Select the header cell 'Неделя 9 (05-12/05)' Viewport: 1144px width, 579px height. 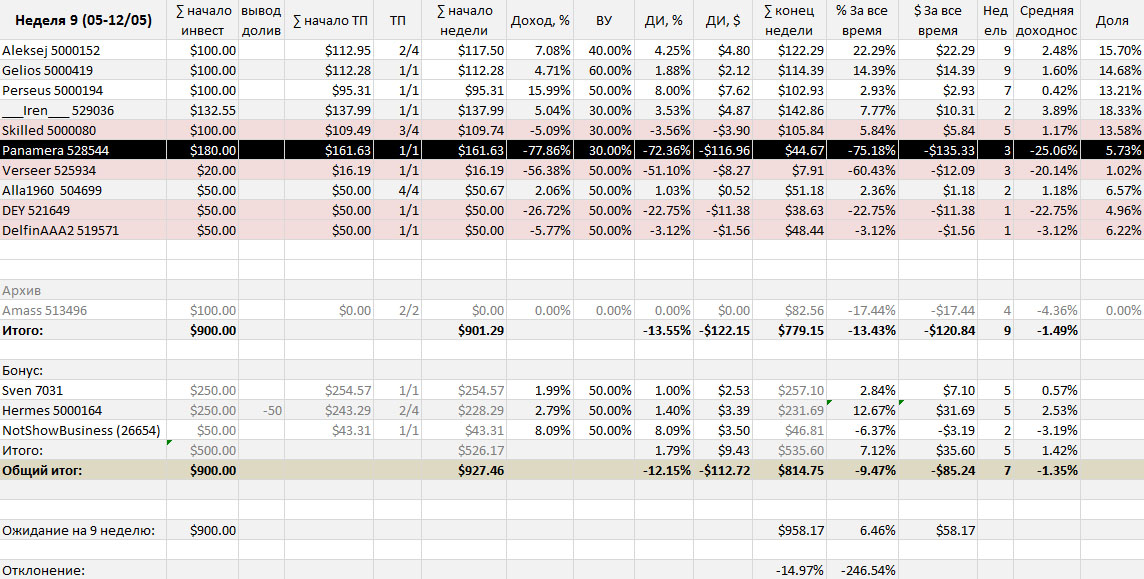coord(83,20)
